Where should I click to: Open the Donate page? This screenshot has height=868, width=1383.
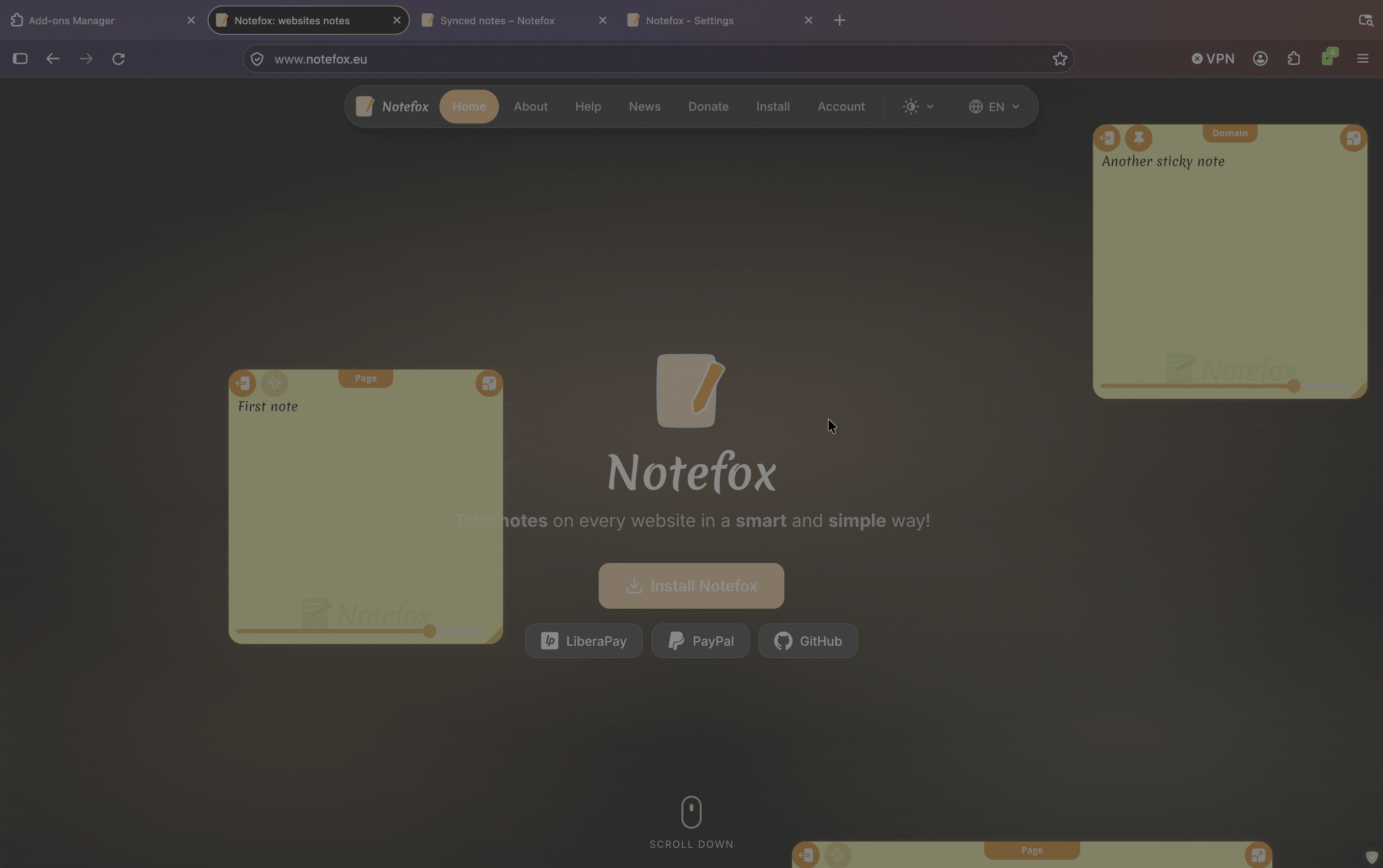(x=708, y=107)
